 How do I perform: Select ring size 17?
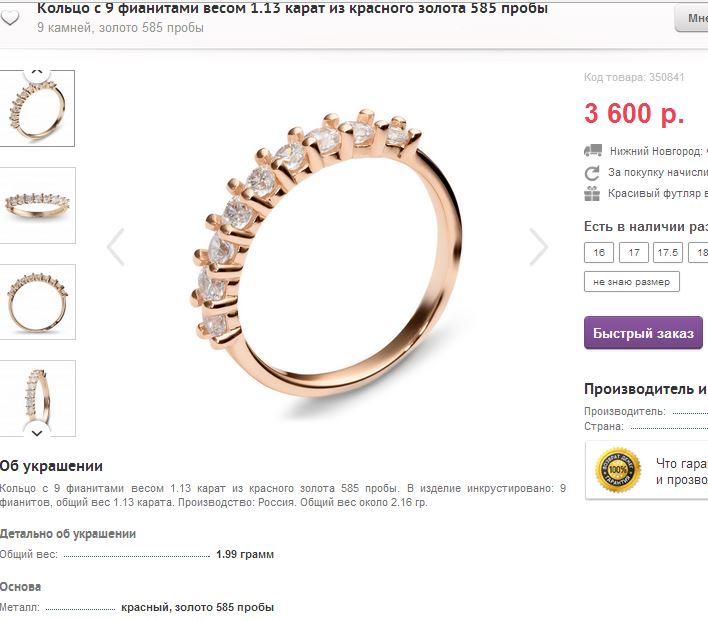(x=633, y=252)
